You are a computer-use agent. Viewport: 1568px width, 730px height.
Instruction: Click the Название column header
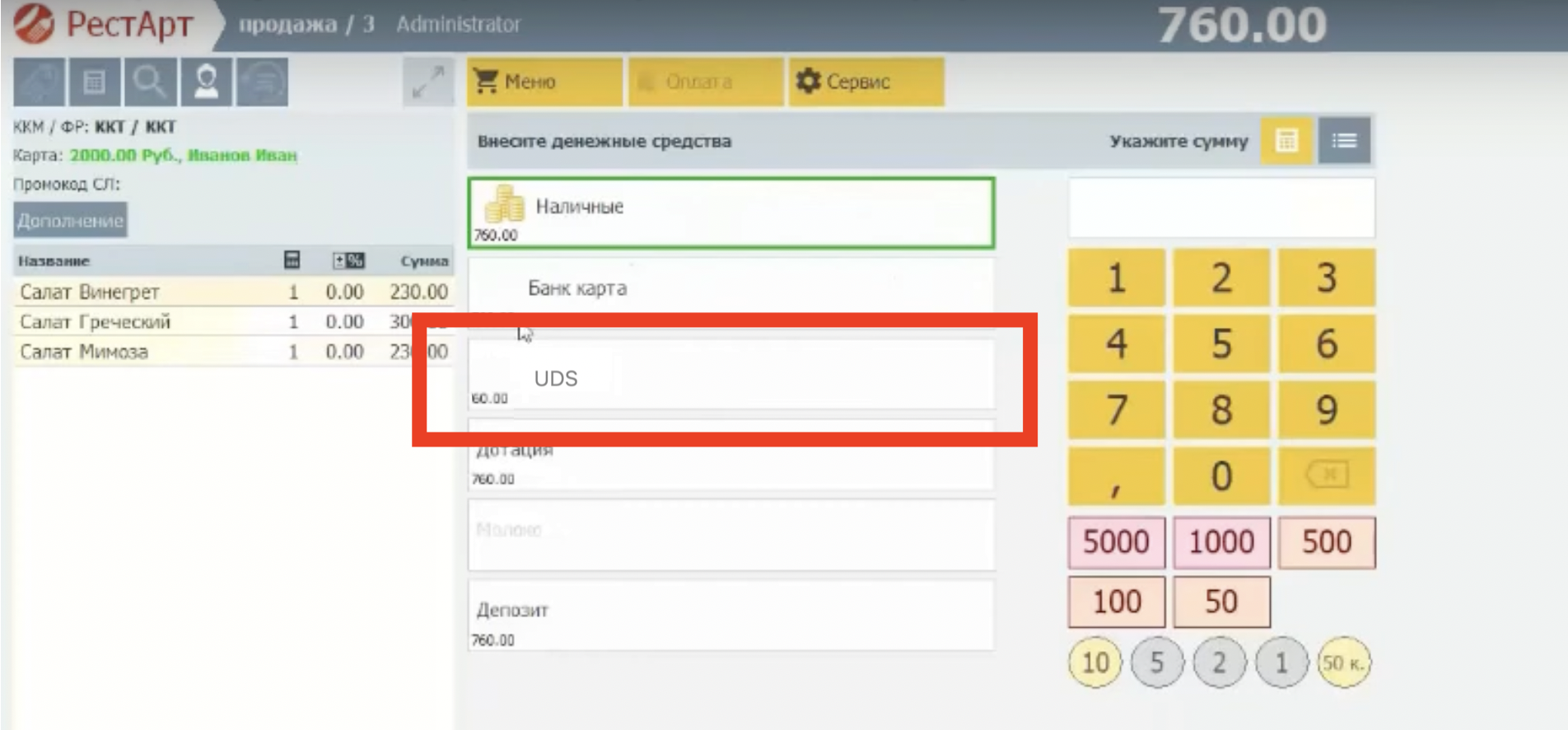[x=54, y=261]
